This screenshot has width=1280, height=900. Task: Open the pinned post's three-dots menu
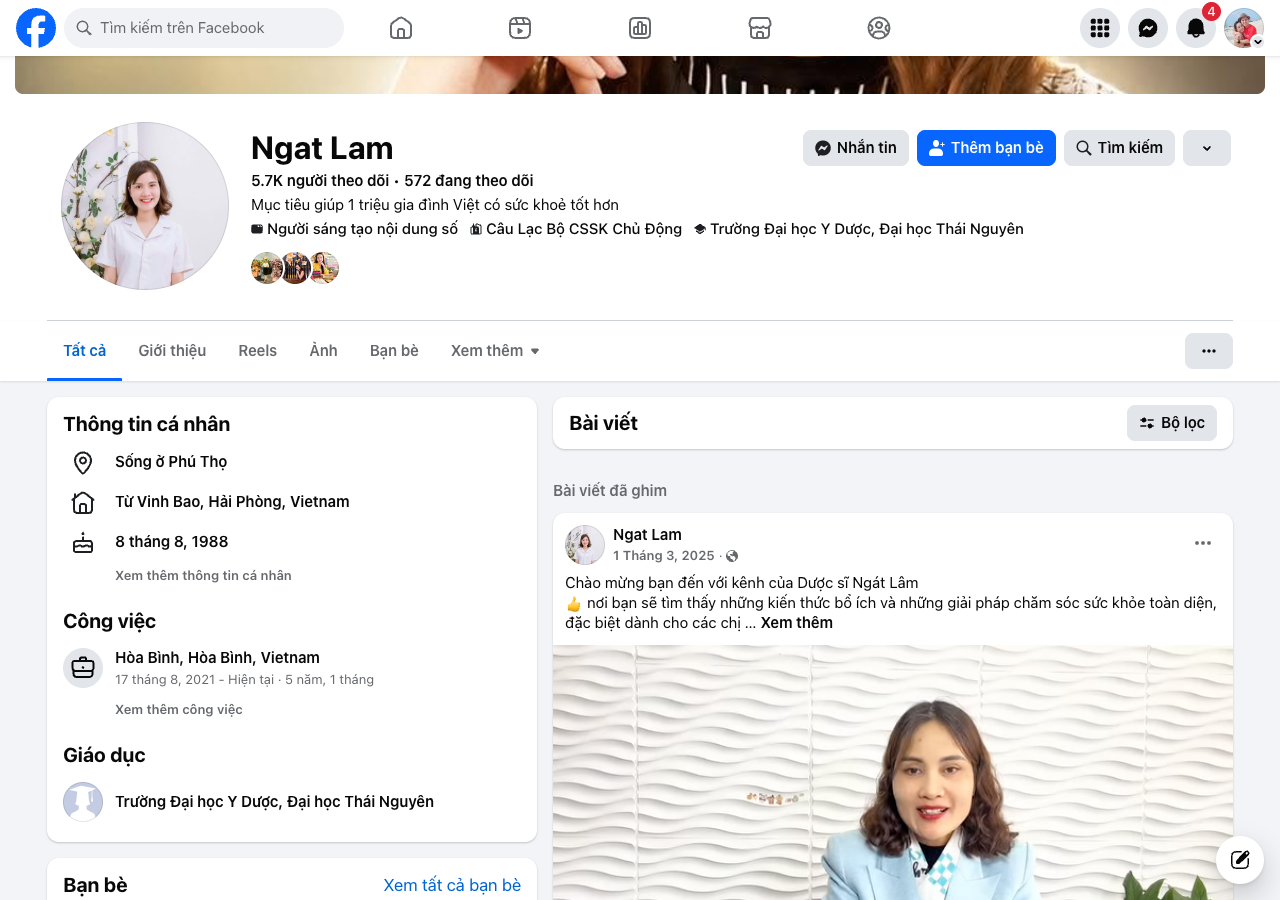point(1203,543)
